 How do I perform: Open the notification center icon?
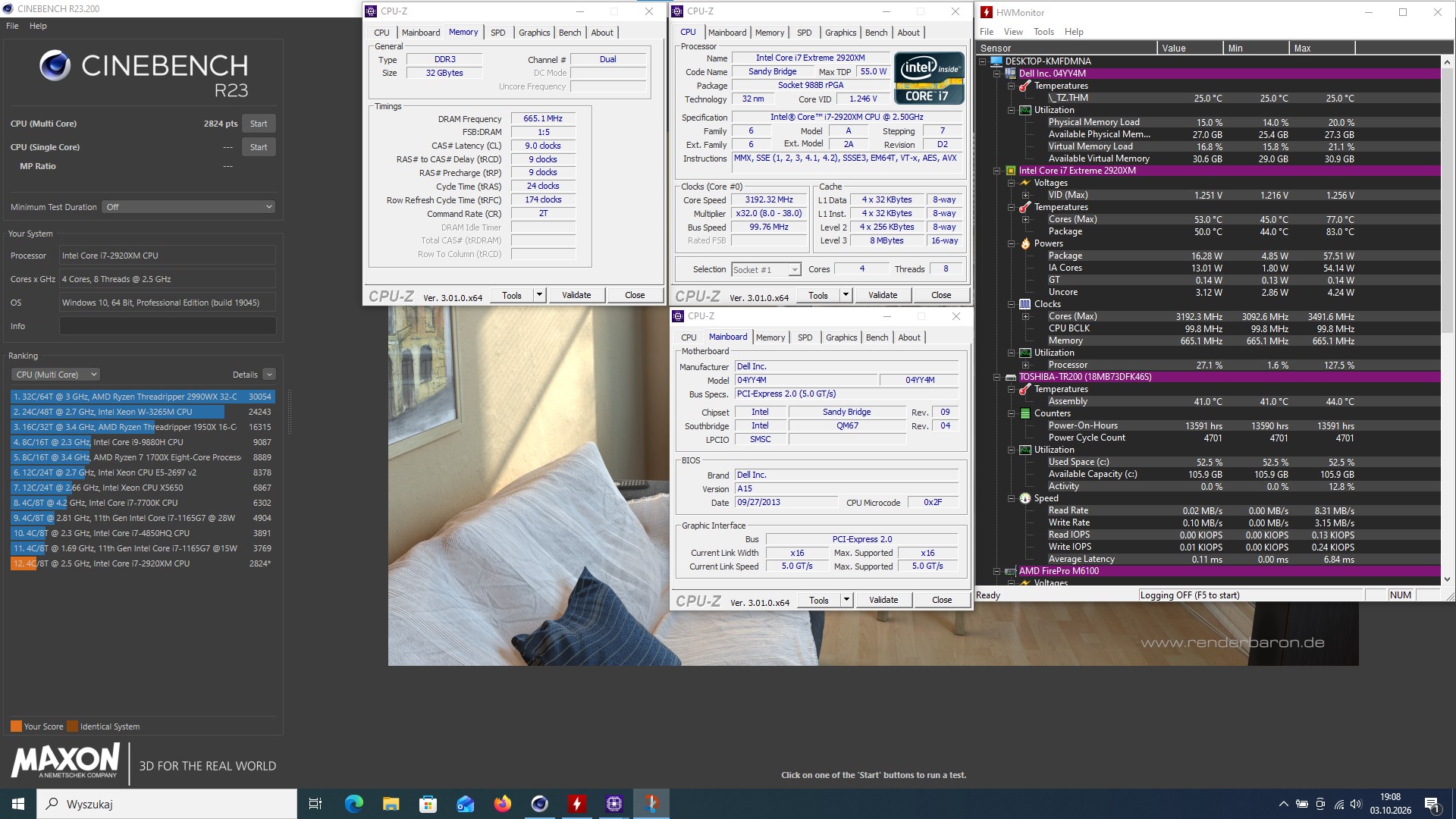1432,804
